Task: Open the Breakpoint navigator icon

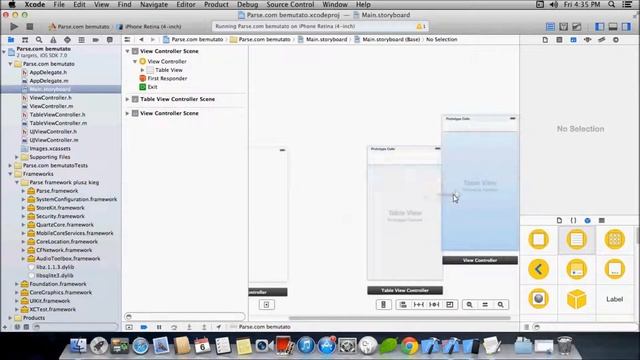Action: pos(96,40)
